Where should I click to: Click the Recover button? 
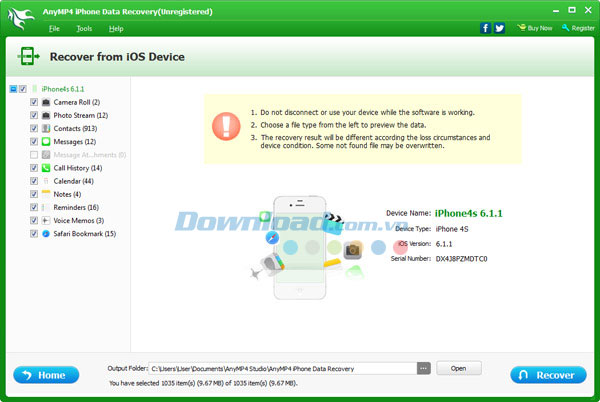pyautogui.click(x=547, y=375)
